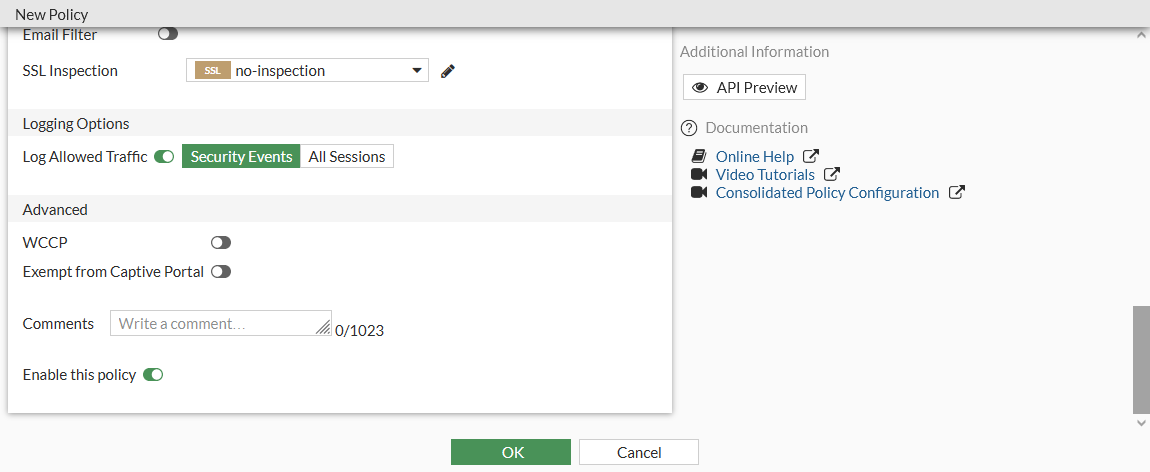Viewport: 1150px width, 472px height.
Task: Toggle Log Allowed Traffic off
Action: point(164,157)
